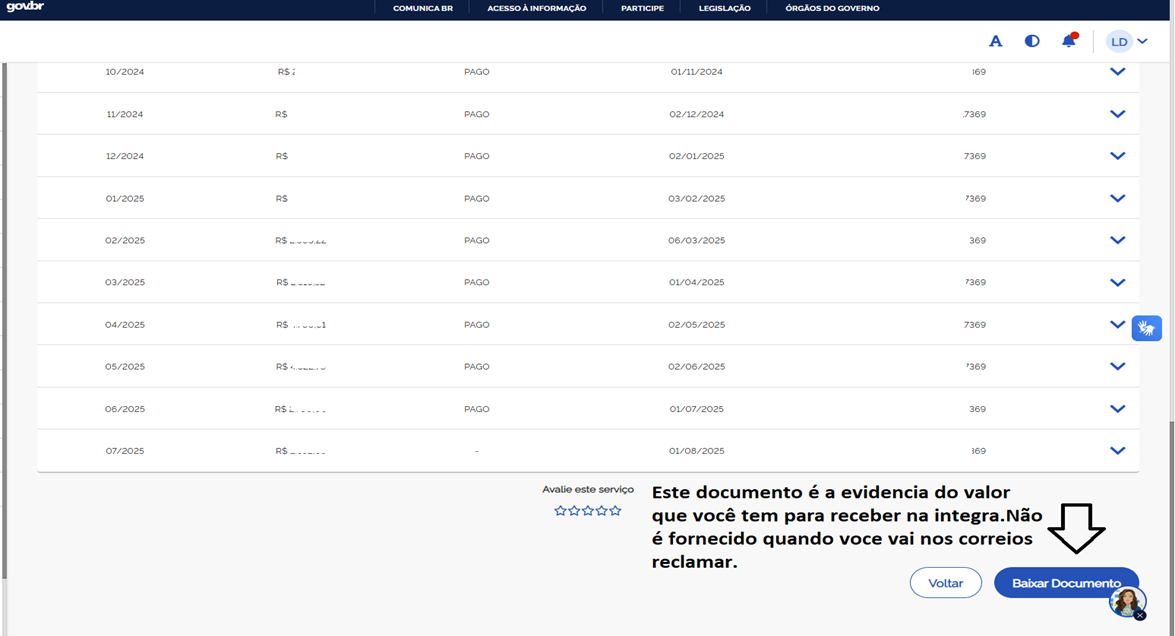Close the virtual assistant chat bubble

coord(1140,616)
